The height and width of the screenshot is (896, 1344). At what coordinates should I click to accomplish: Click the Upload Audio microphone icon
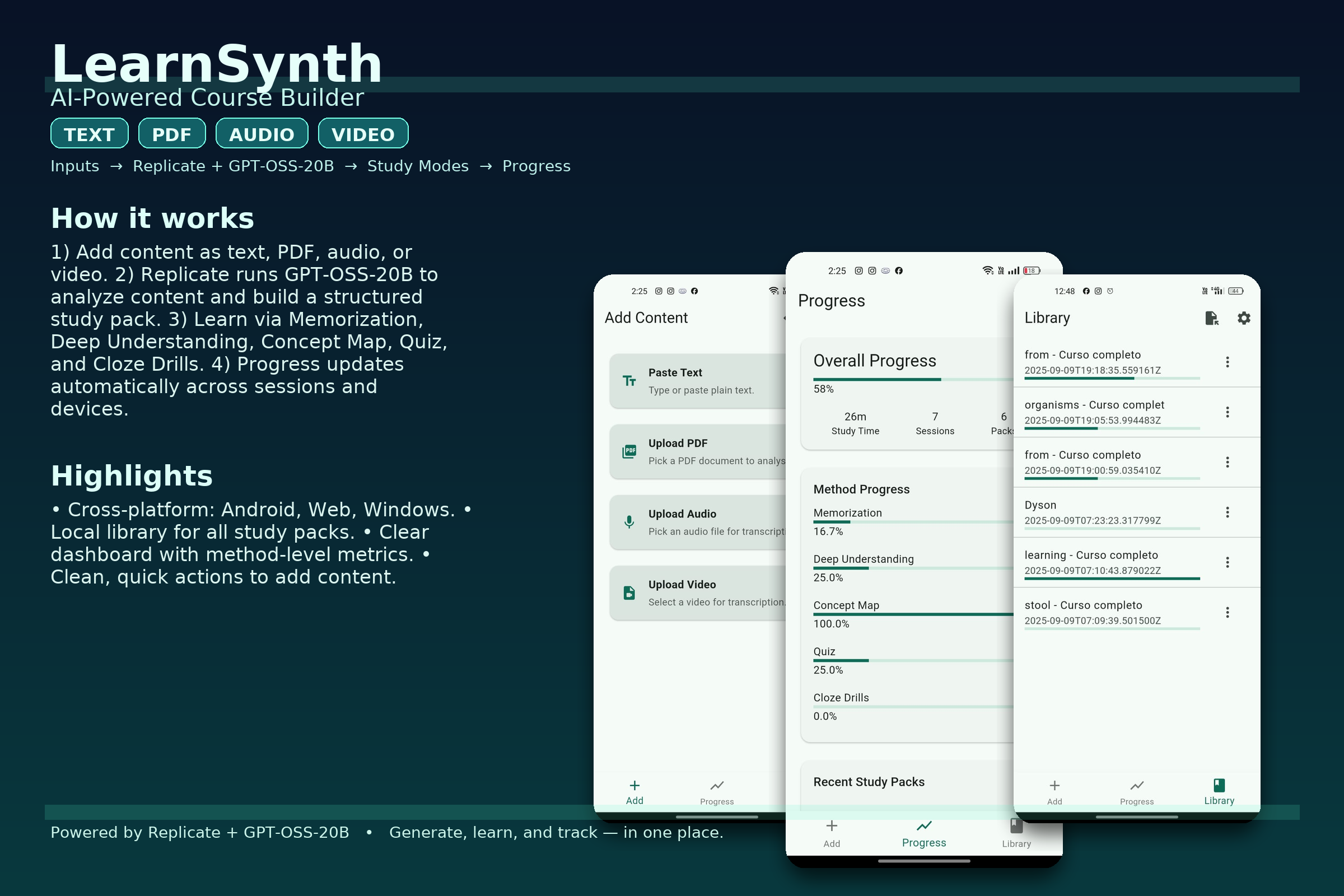coord(629,522)
